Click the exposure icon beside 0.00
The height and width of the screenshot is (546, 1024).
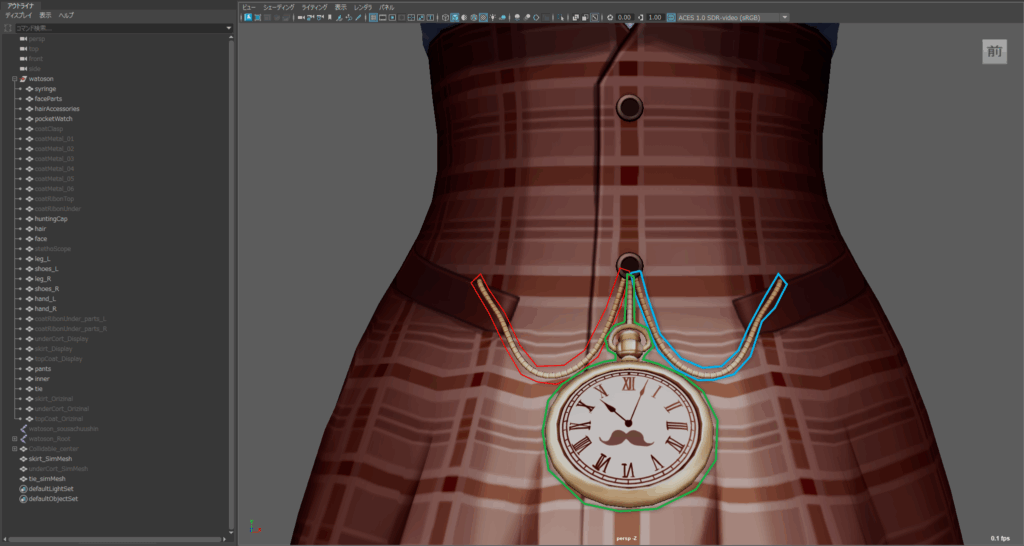(610, 17)
